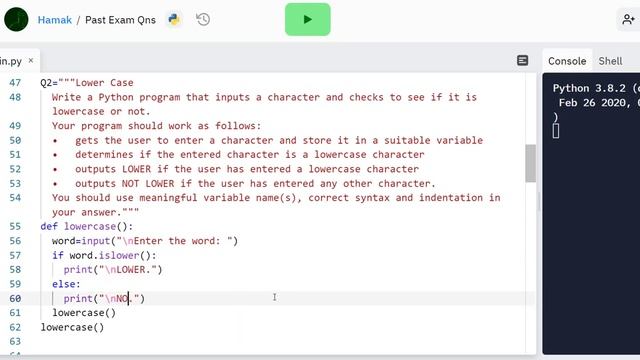Click 'Your program should work as follows:' text

[x=156, y=126]
